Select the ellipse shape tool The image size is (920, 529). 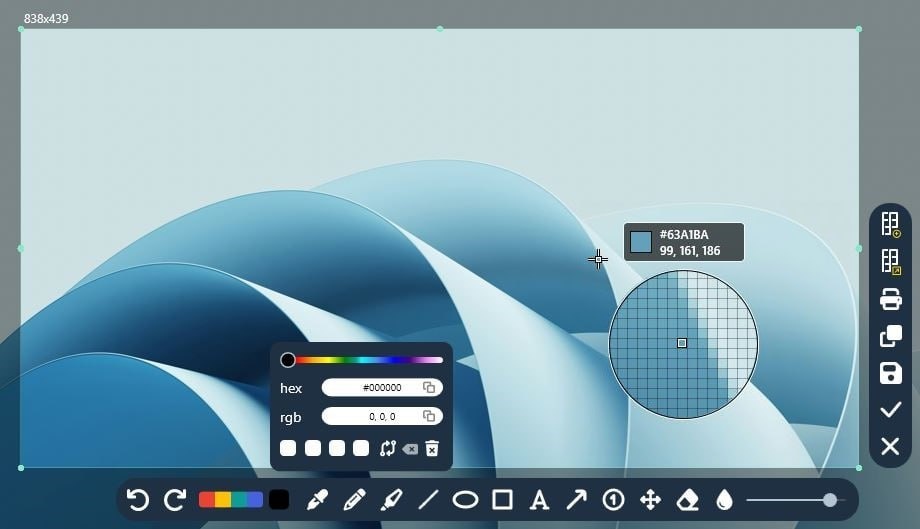tap(465, 500)
